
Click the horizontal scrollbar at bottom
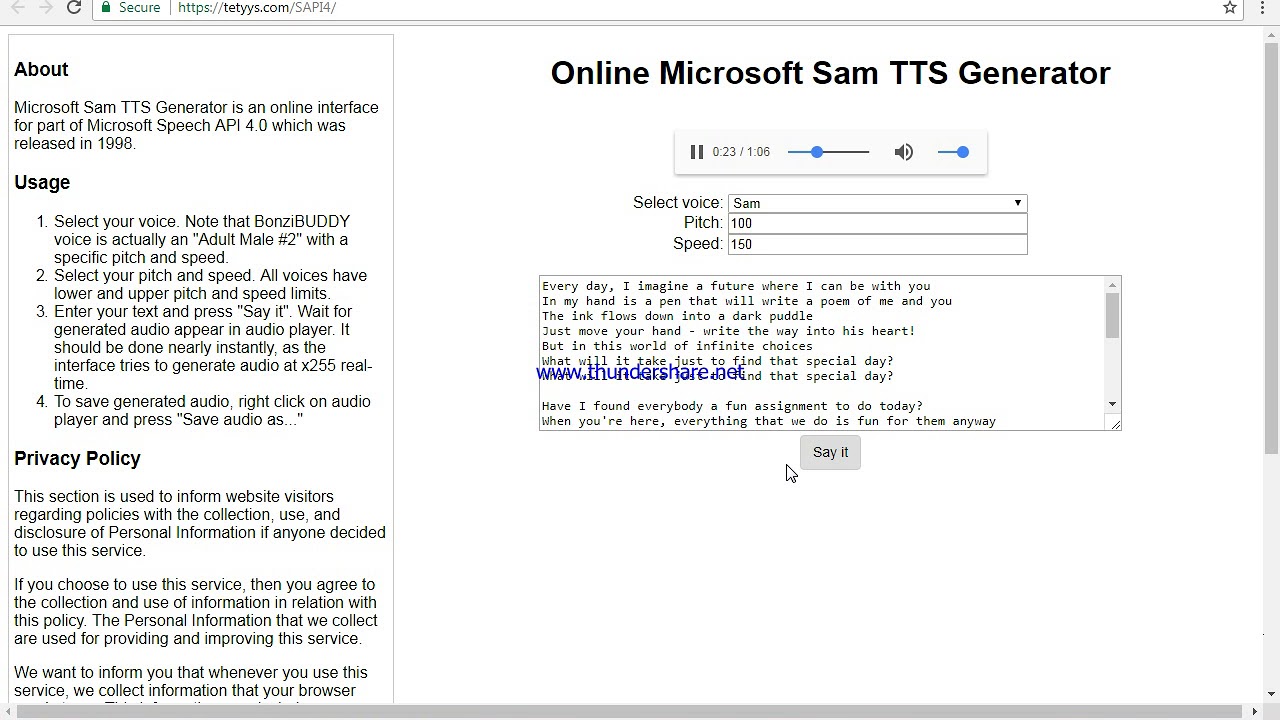click(x=627, y=712)
